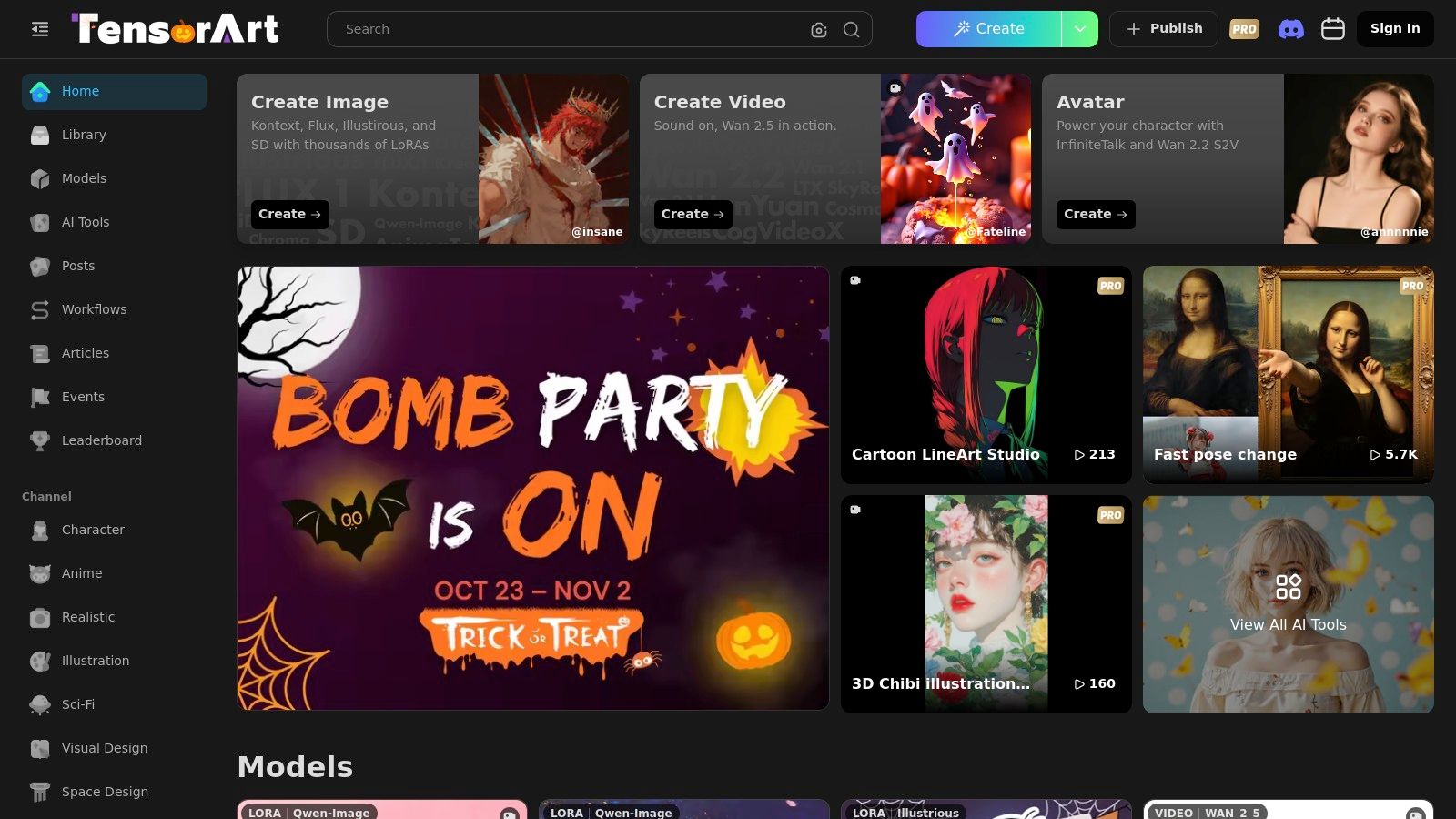Click the Models cube icon
1456x819 pixels.
(x=40, y=178)
